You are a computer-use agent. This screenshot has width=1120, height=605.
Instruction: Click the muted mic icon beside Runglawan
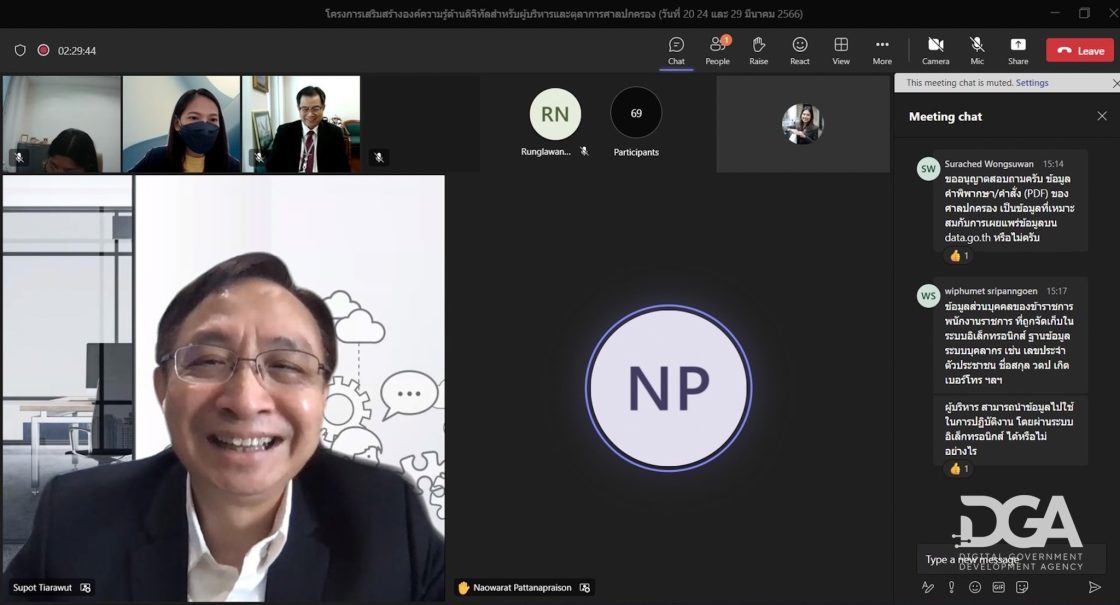pos(584,151)
